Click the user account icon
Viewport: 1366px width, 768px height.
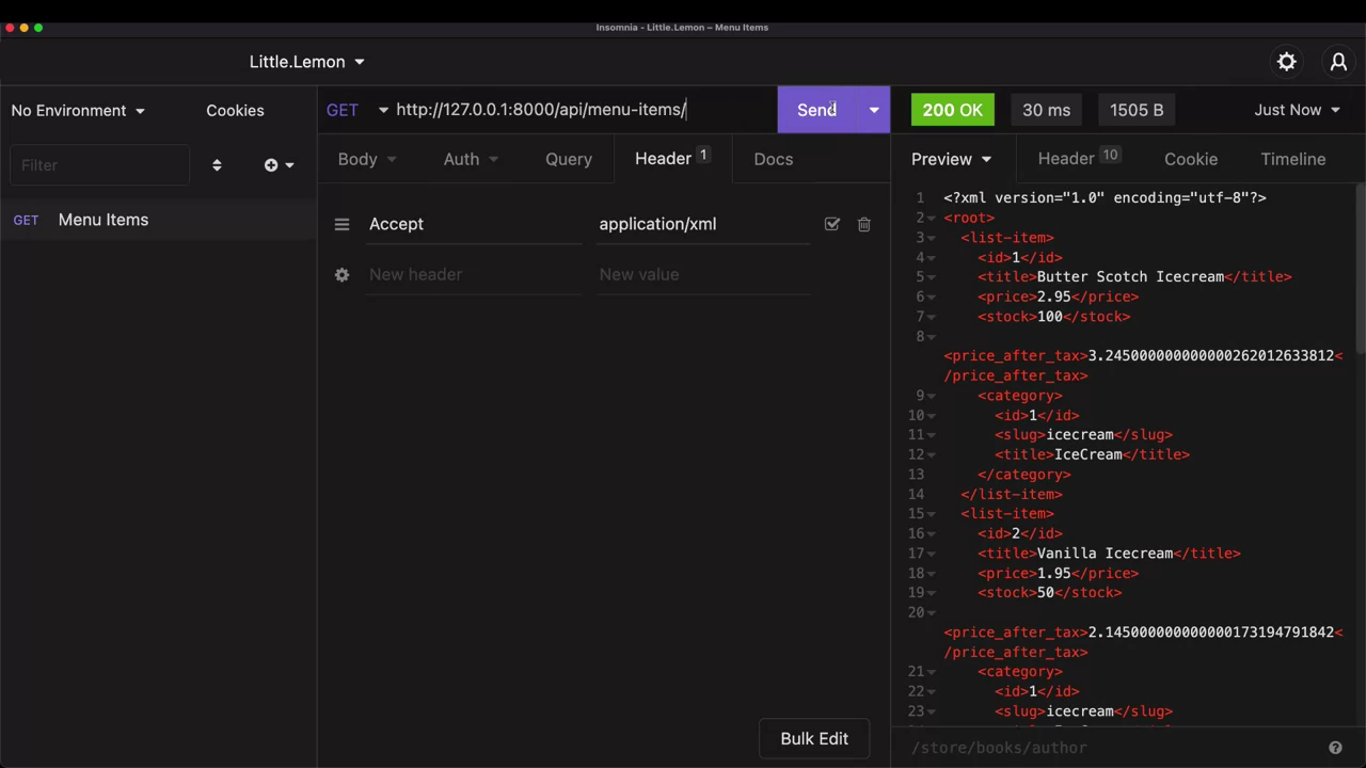point(1338,62)
